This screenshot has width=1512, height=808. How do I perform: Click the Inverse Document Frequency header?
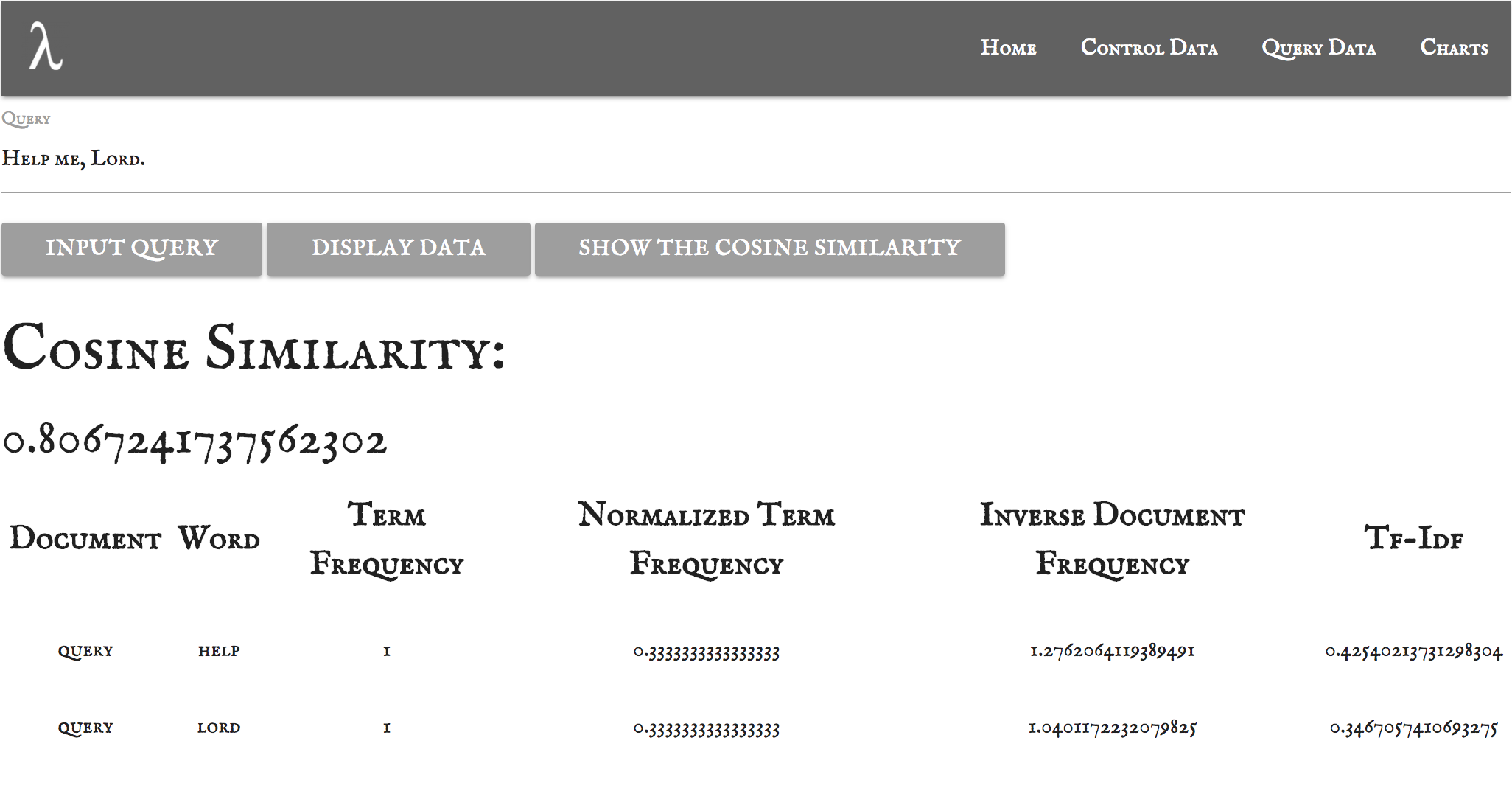[1112, 539]
